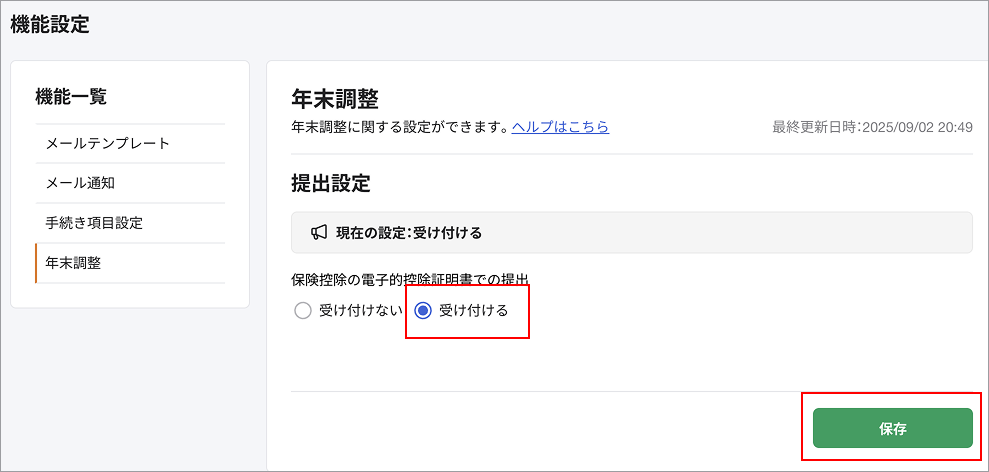Click the 最終更新日時 timestamp
The height and width of the screenshot is (472, 989).
point(872,127)
